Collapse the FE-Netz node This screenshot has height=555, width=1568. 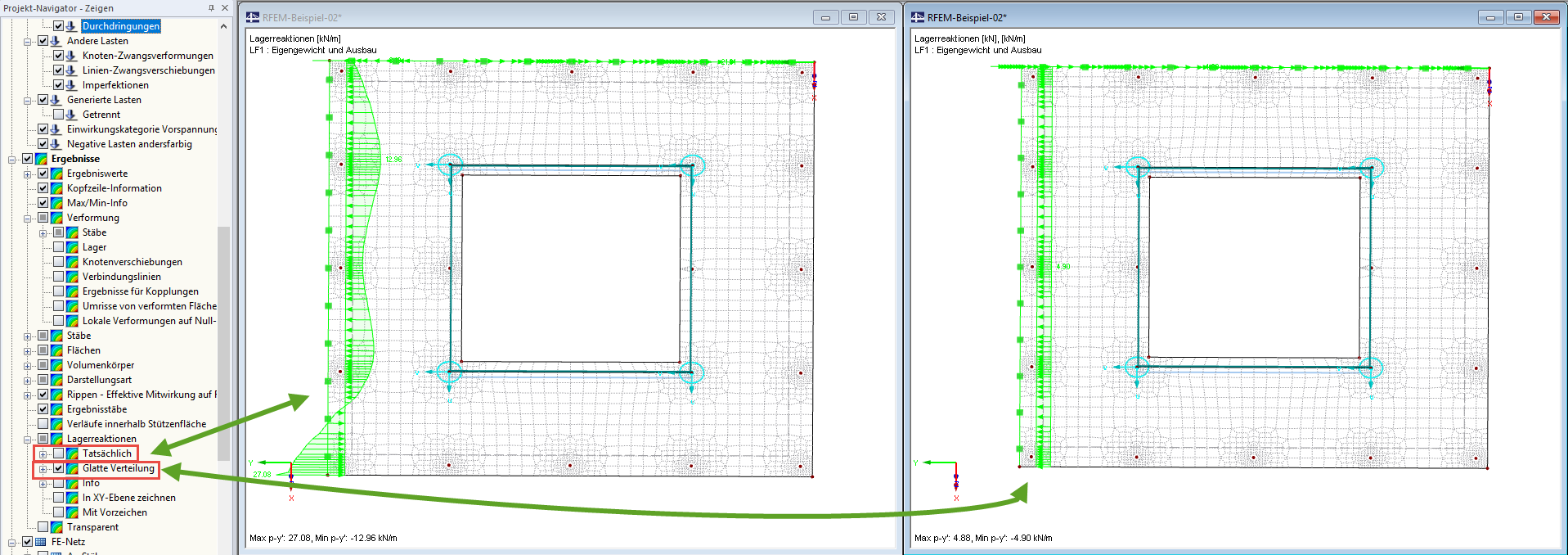[x=11, y=542]
